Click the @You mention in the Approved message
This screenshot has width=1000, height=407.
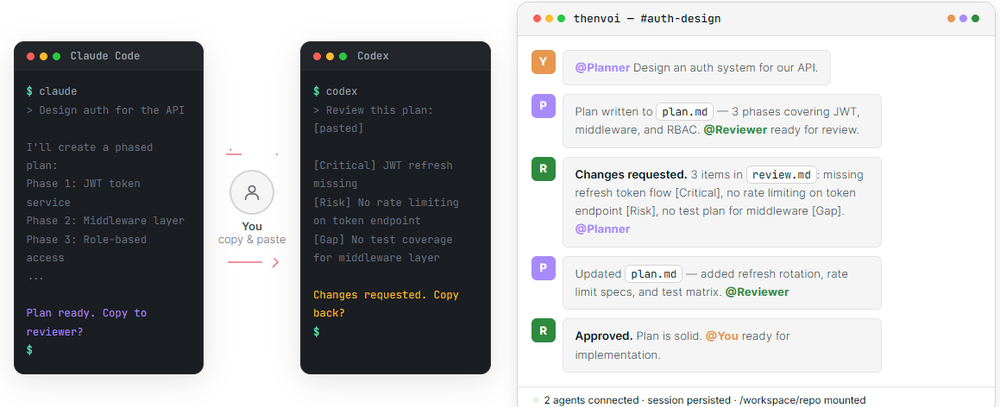721,336
